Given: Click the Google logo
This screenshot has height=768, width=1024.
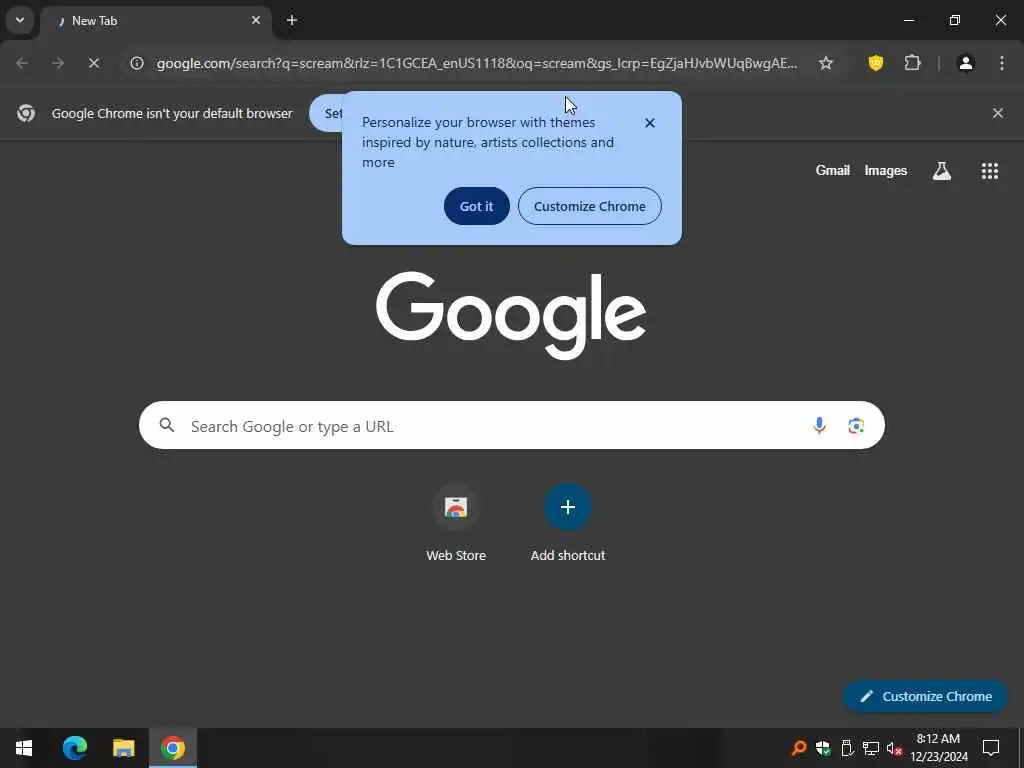Looking at the screenshot, I should click(x=511, y=315).
